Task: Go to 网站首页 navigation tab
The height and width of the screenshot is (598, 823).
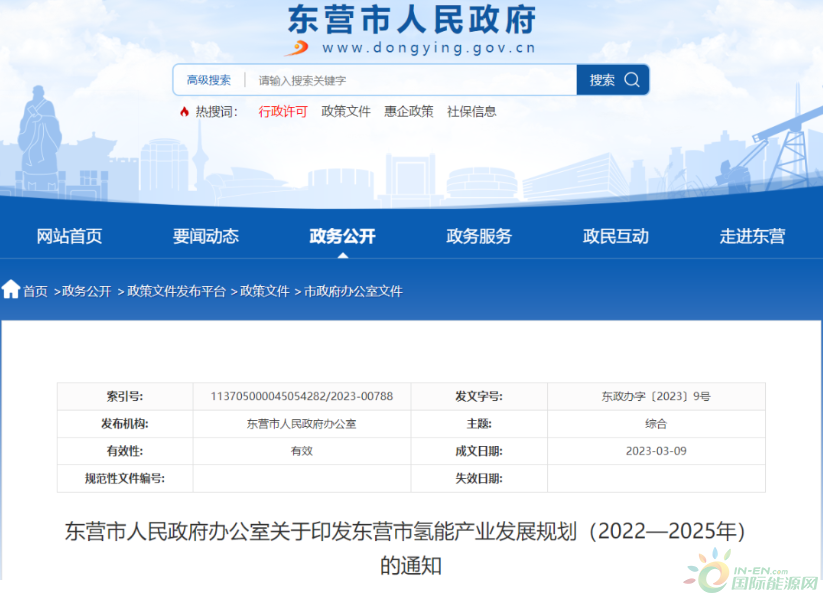Action: 69,236
